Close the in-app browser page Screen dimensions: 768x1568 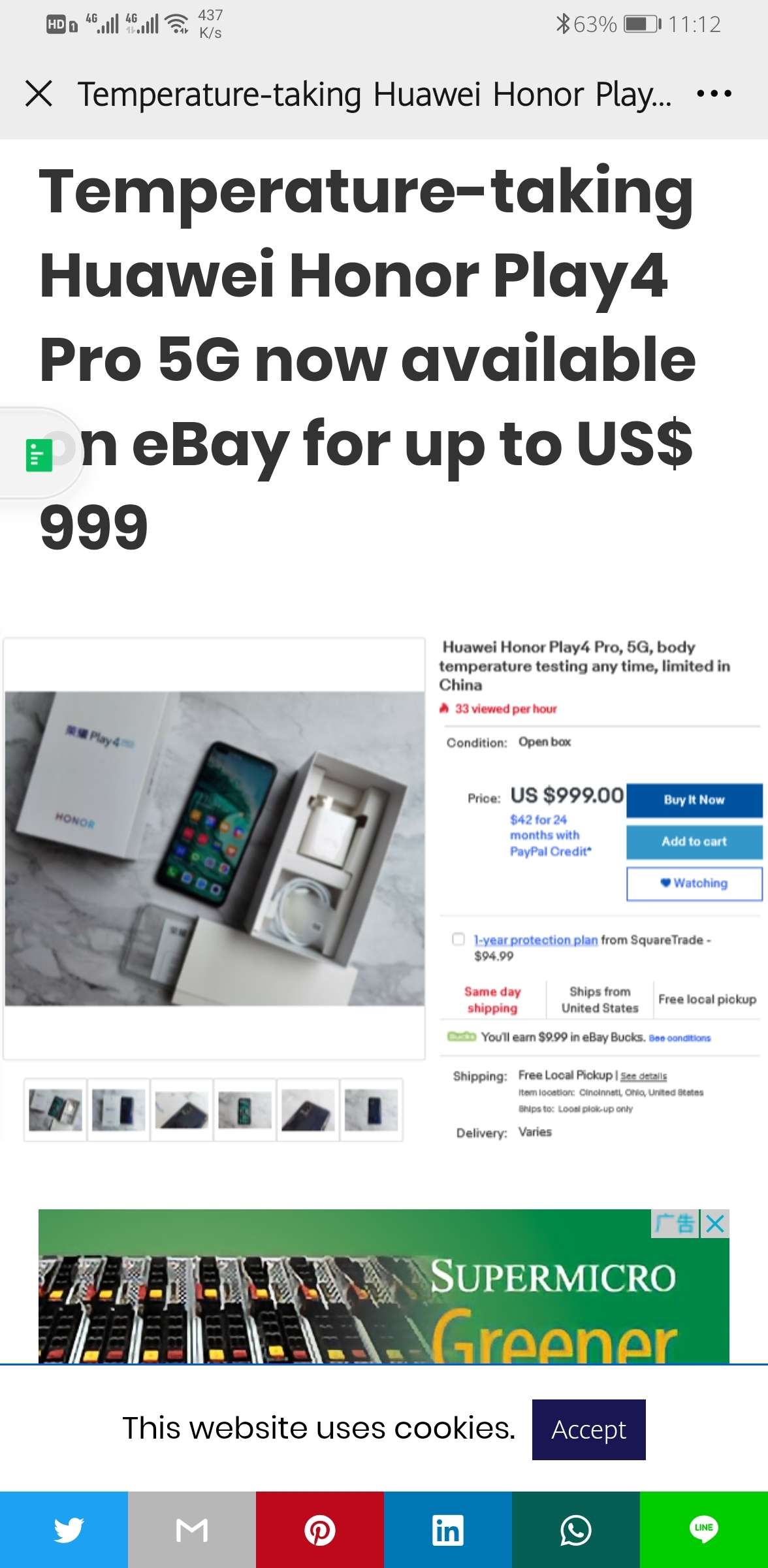[39, 93]
